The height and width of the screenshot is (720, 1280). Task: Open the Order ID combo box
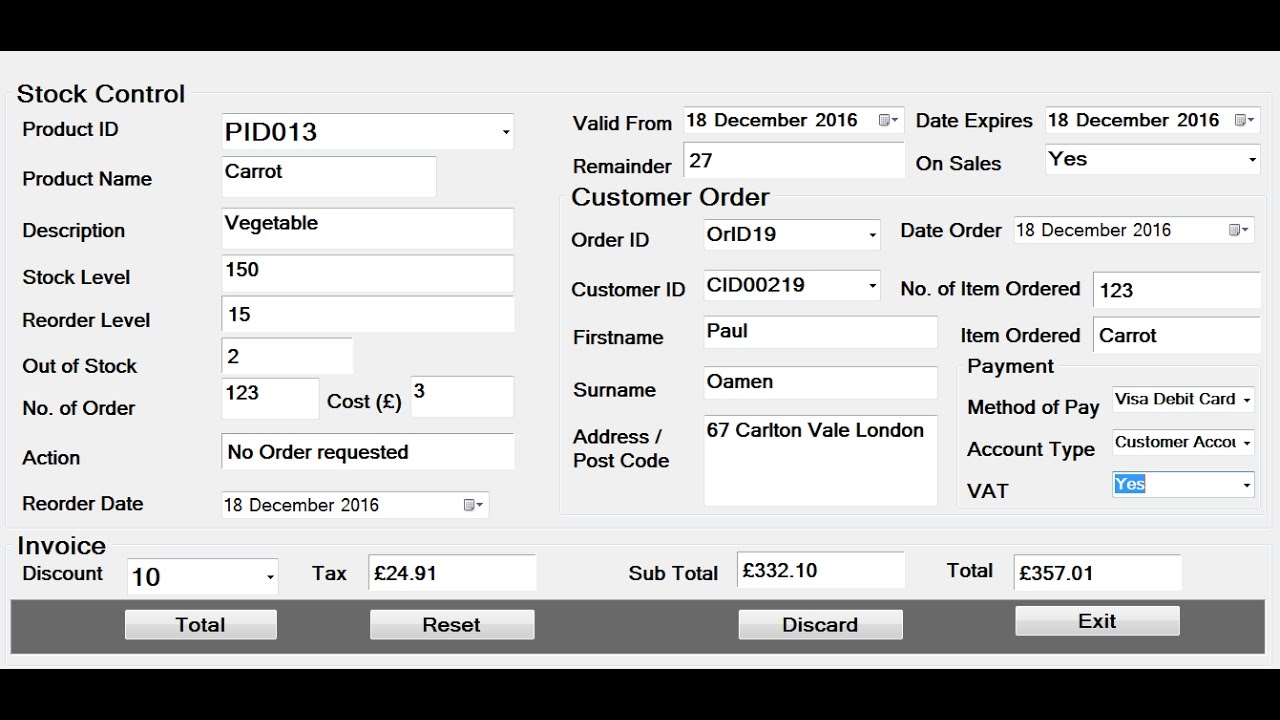872,235
